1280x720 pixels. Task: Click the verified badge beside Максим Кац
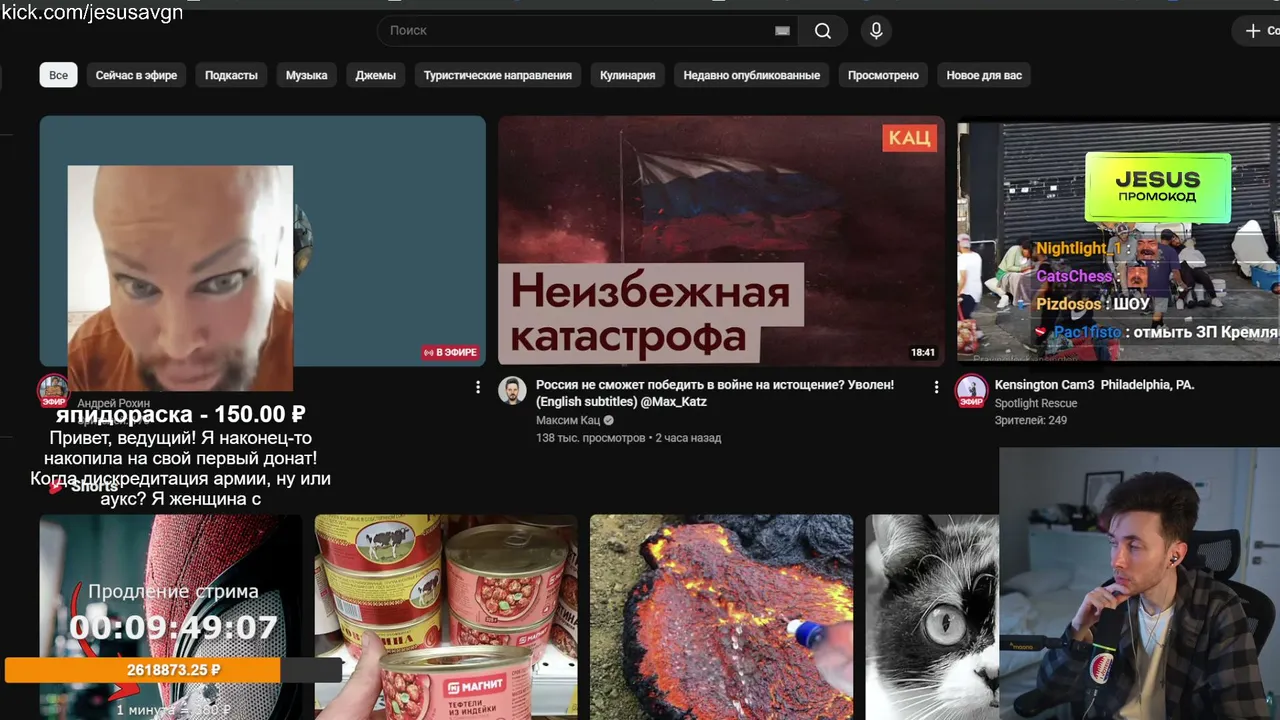pyautogui.click(x=608, y=421)
